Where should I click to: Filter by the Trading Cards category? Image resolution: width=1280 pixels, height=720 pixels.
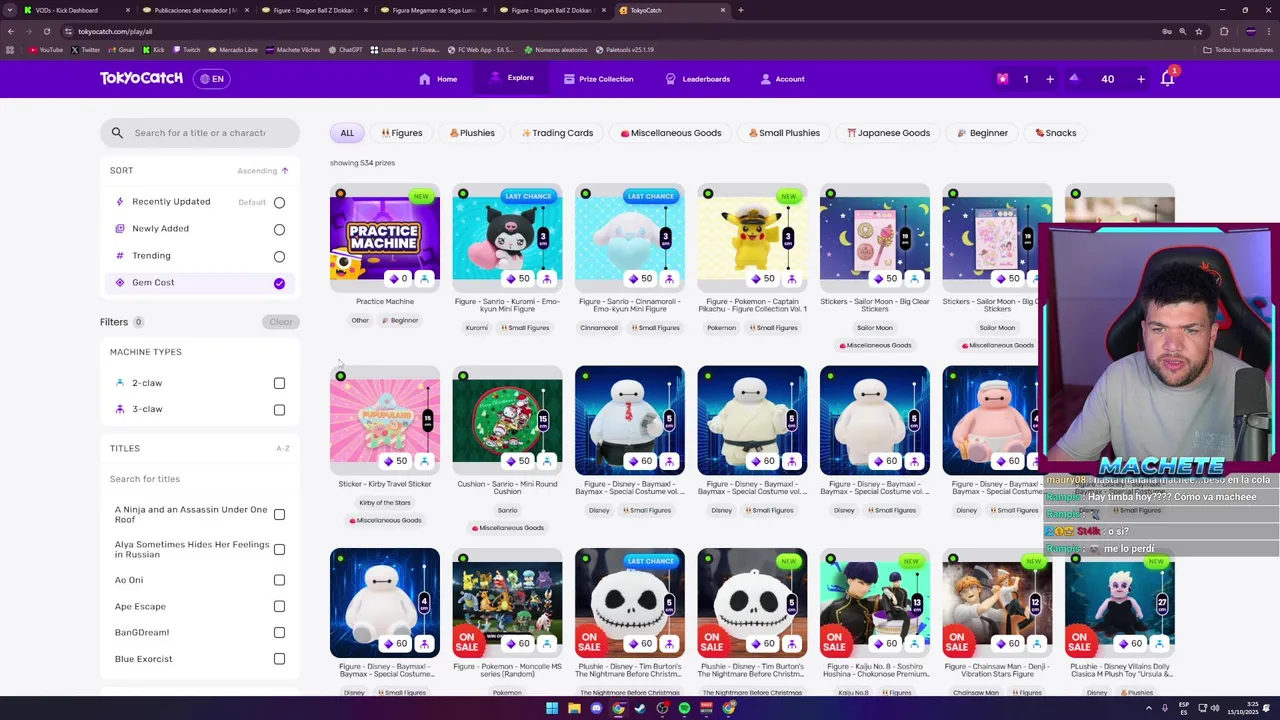pyautogui.click(x=557, y=133)
